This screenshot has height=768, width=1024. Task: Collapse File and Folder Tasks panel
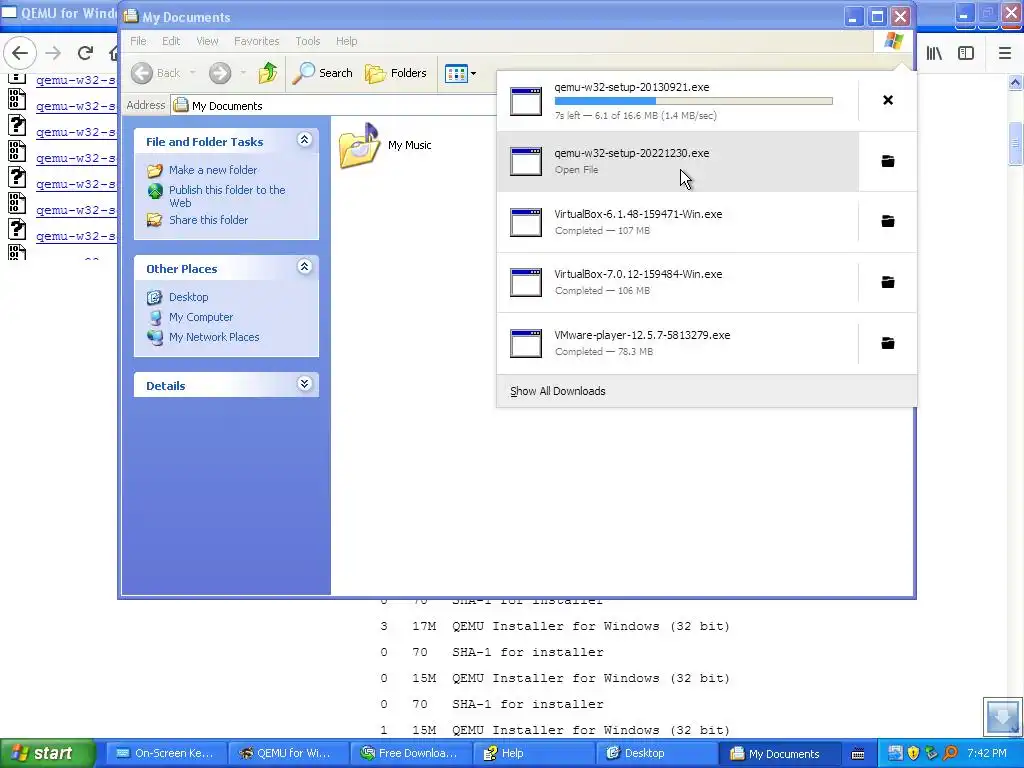(304, 140)
